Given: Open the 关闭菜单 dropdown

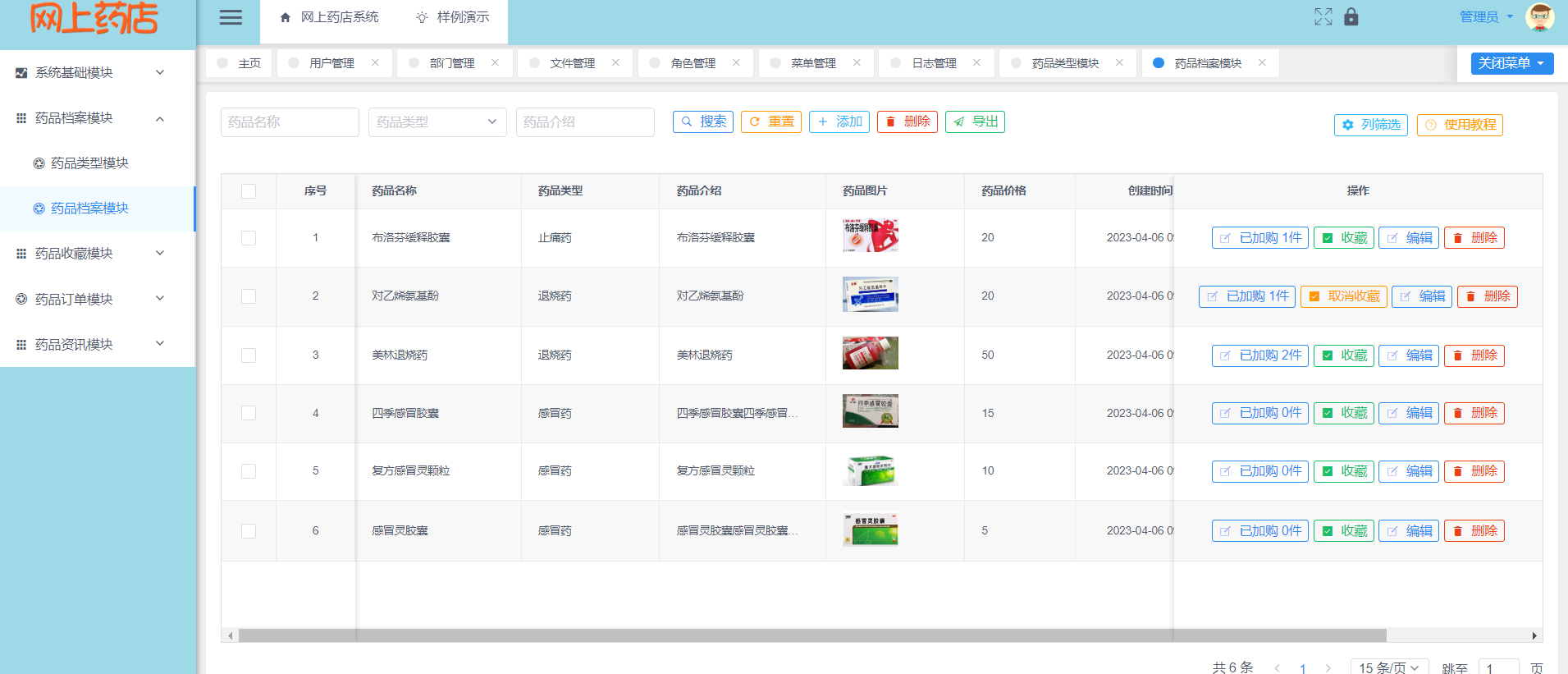Looking at the screenshot, I should (x=1511, y=63).
